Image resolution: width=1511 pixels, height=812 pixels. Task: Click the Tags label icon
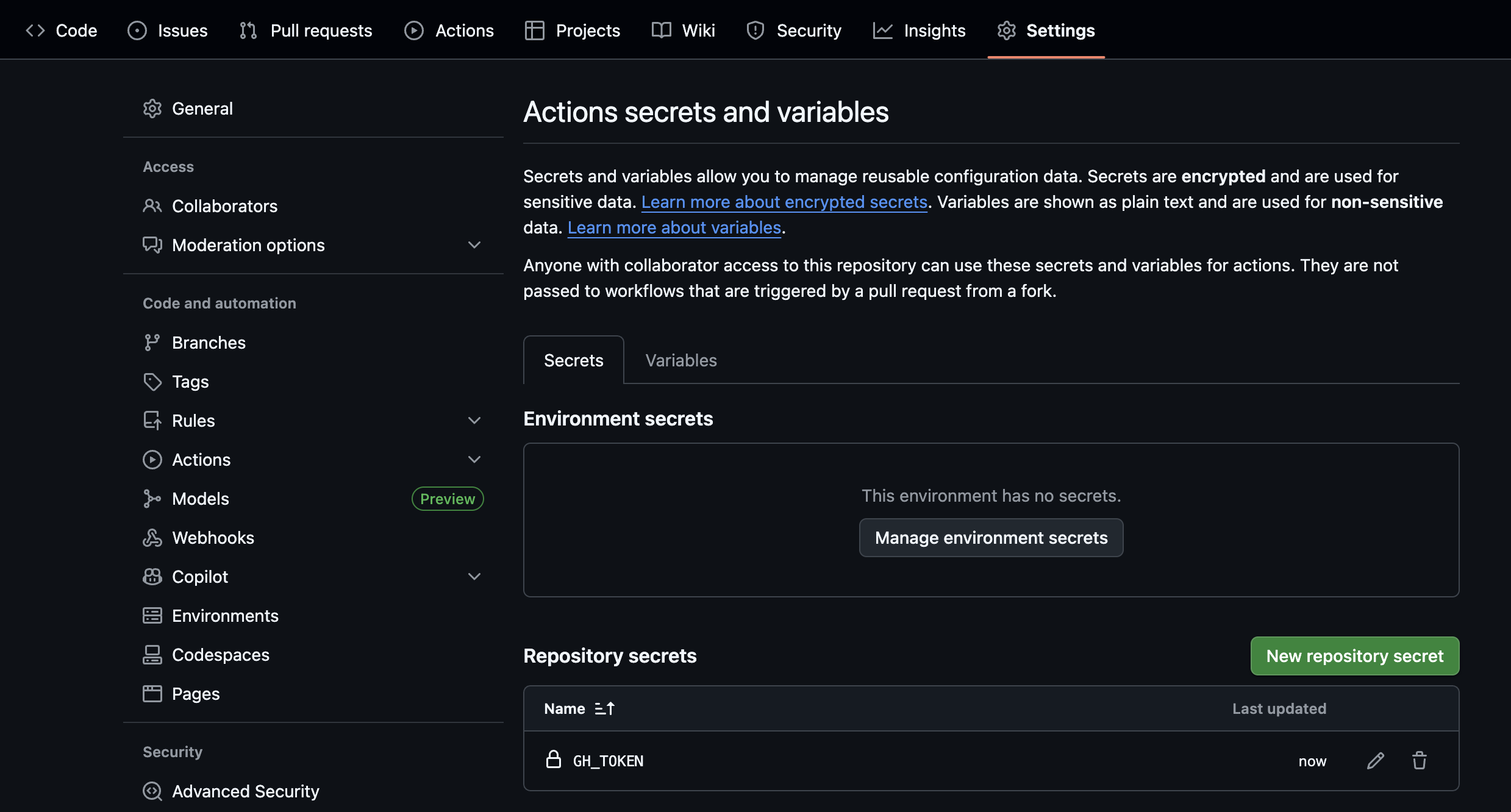point(152,382)
